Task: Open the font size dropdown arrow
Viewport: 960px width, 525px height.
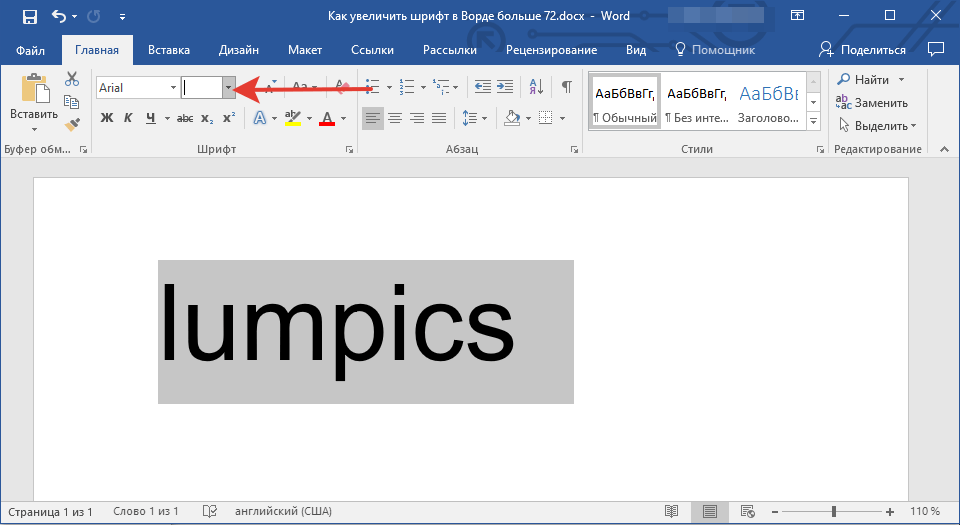Action: (229, 88)
